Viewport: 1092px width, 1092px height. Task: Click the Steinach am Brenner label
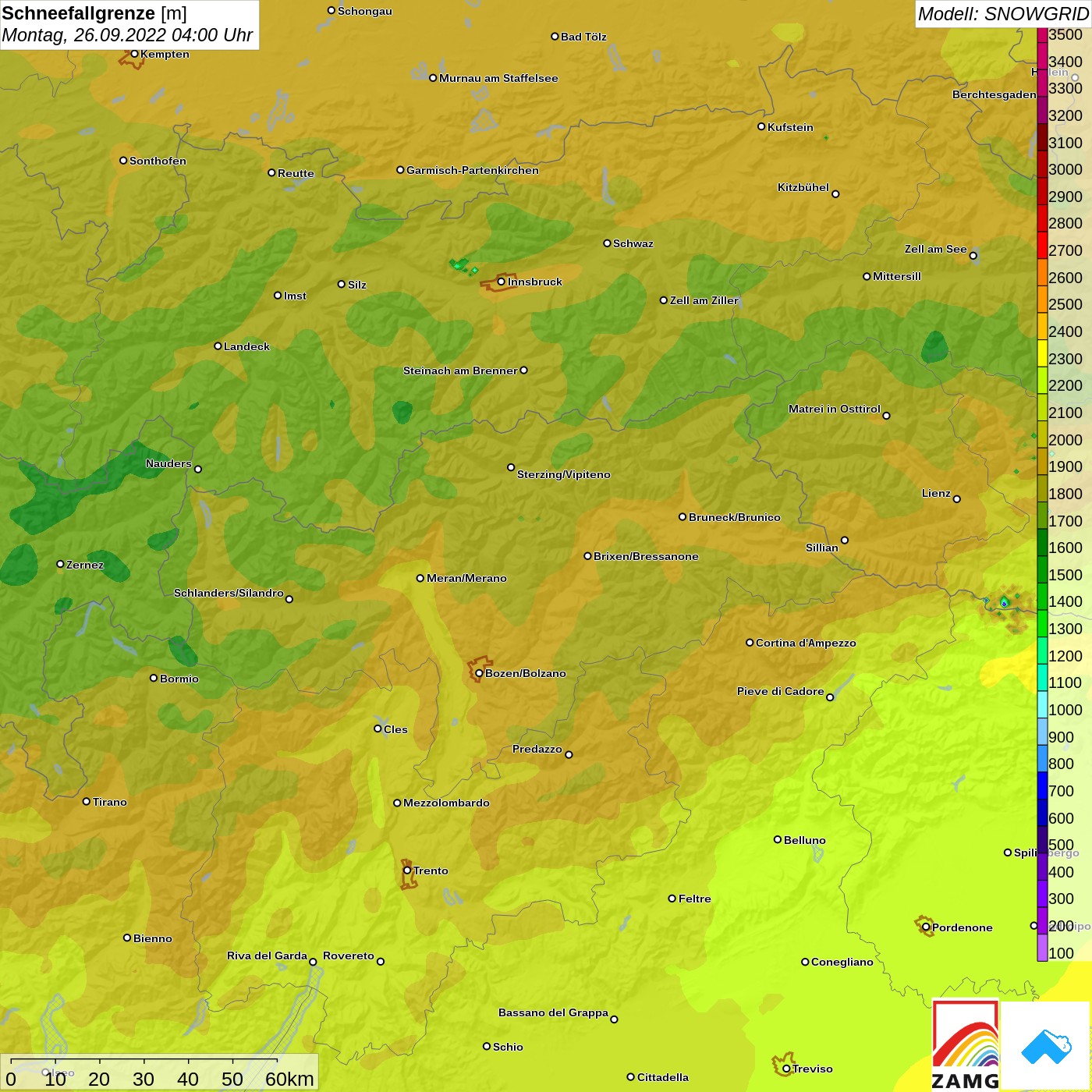(x=460, y=370)
